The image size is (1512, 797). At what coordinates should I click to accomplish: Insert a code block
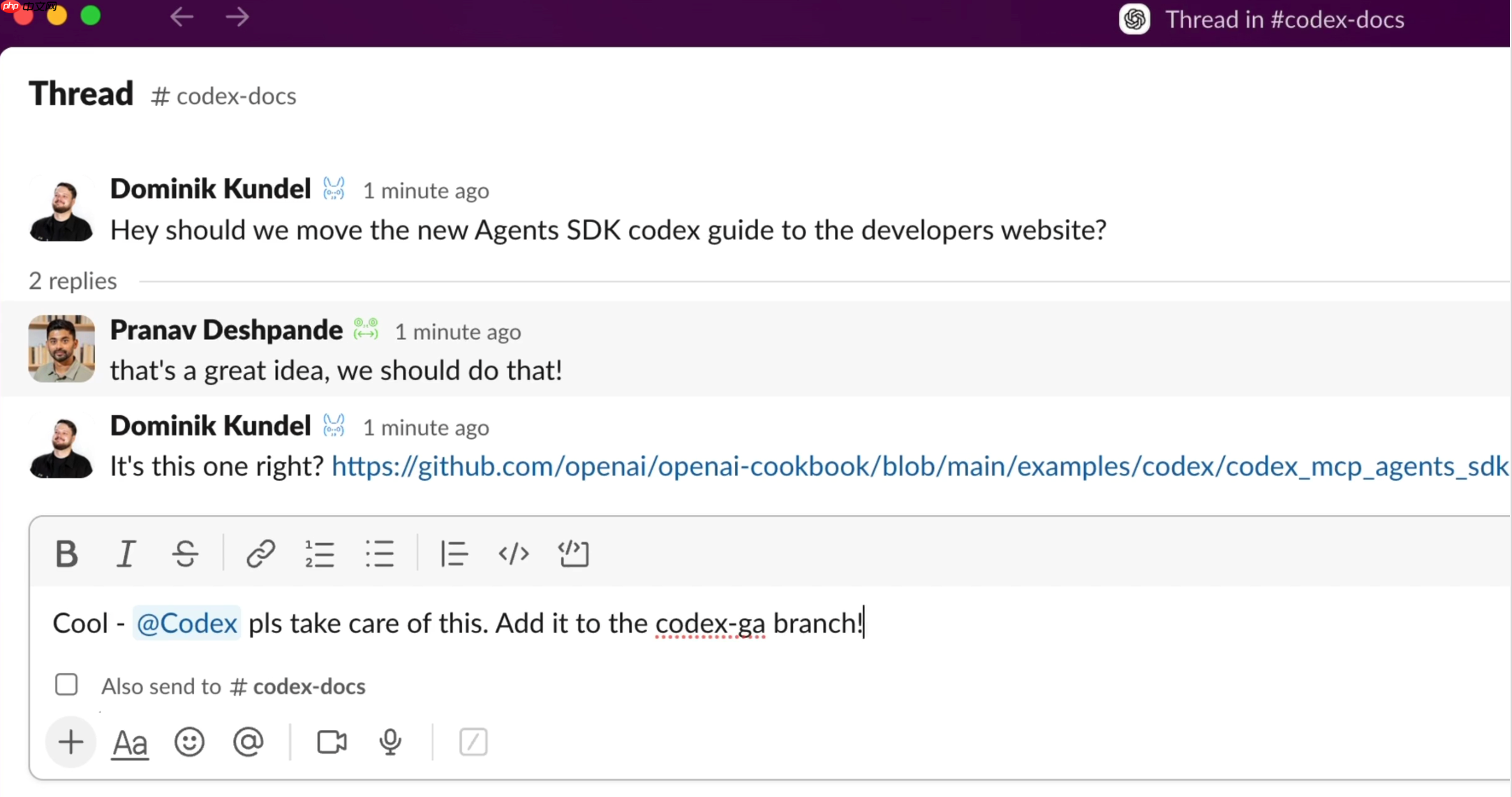pos(573,553)
